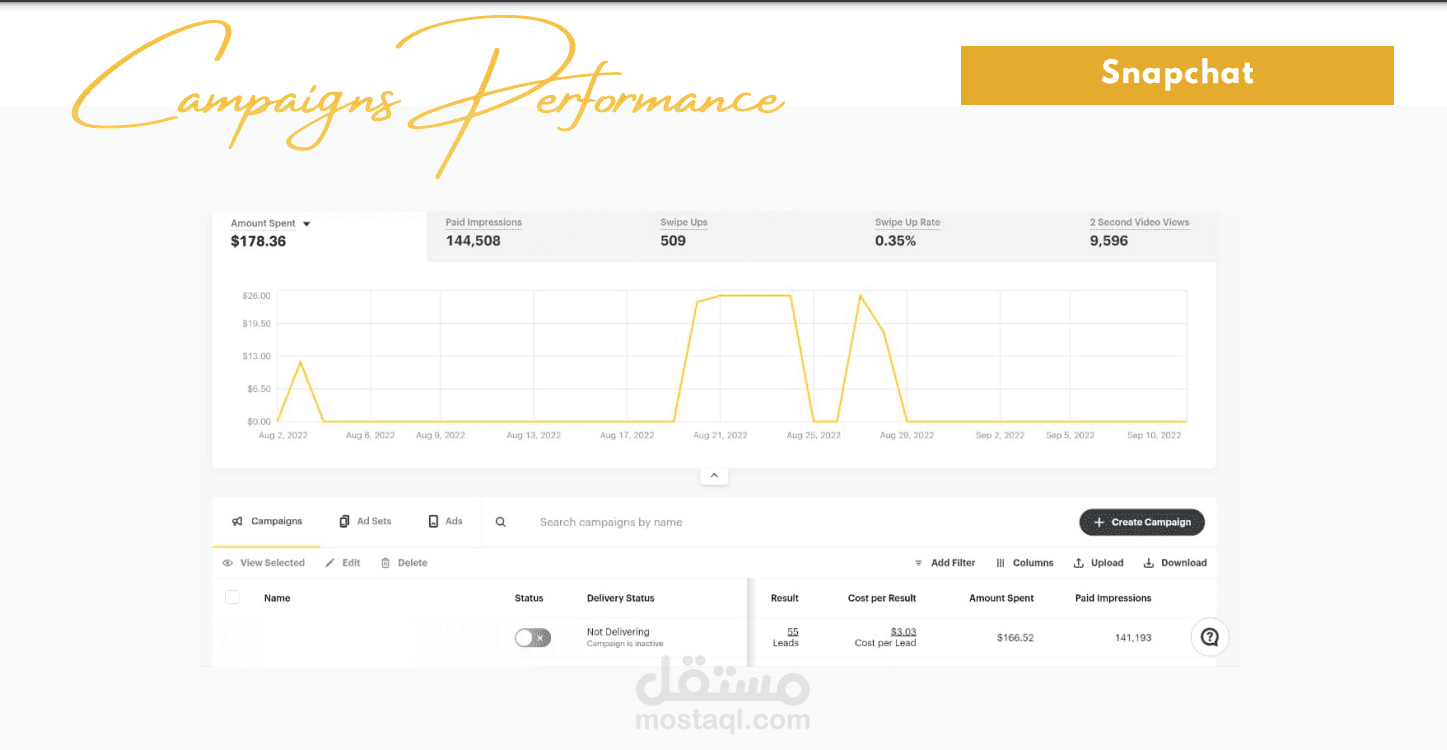The width and height of the screenshot is (1447, 750).
Task: Open the help question mark button
Action: pos(1210,637)
